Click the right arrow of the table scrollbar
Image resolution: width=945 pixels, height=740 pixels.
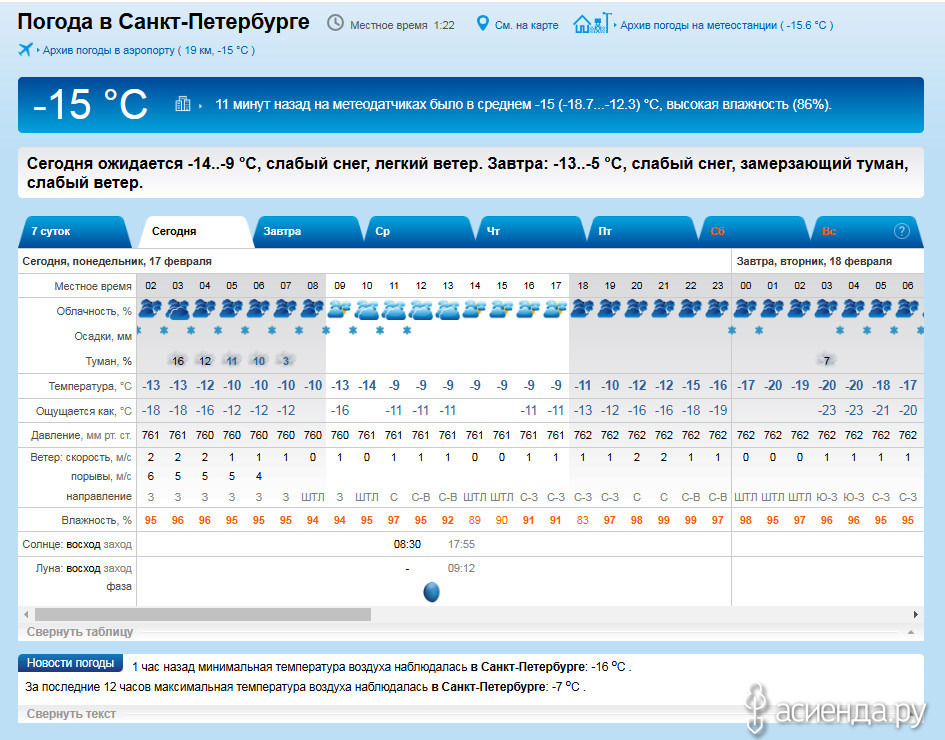click(x=915, y=615)
